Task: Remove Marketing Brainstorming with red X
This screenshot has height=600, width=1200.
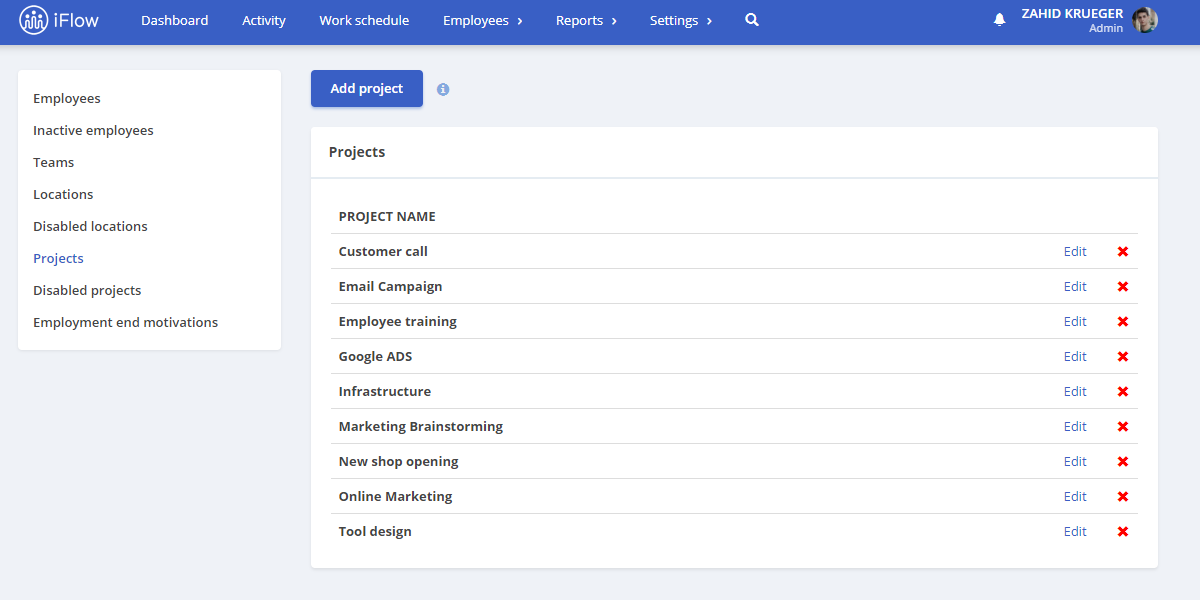Action: [1123, 427]
